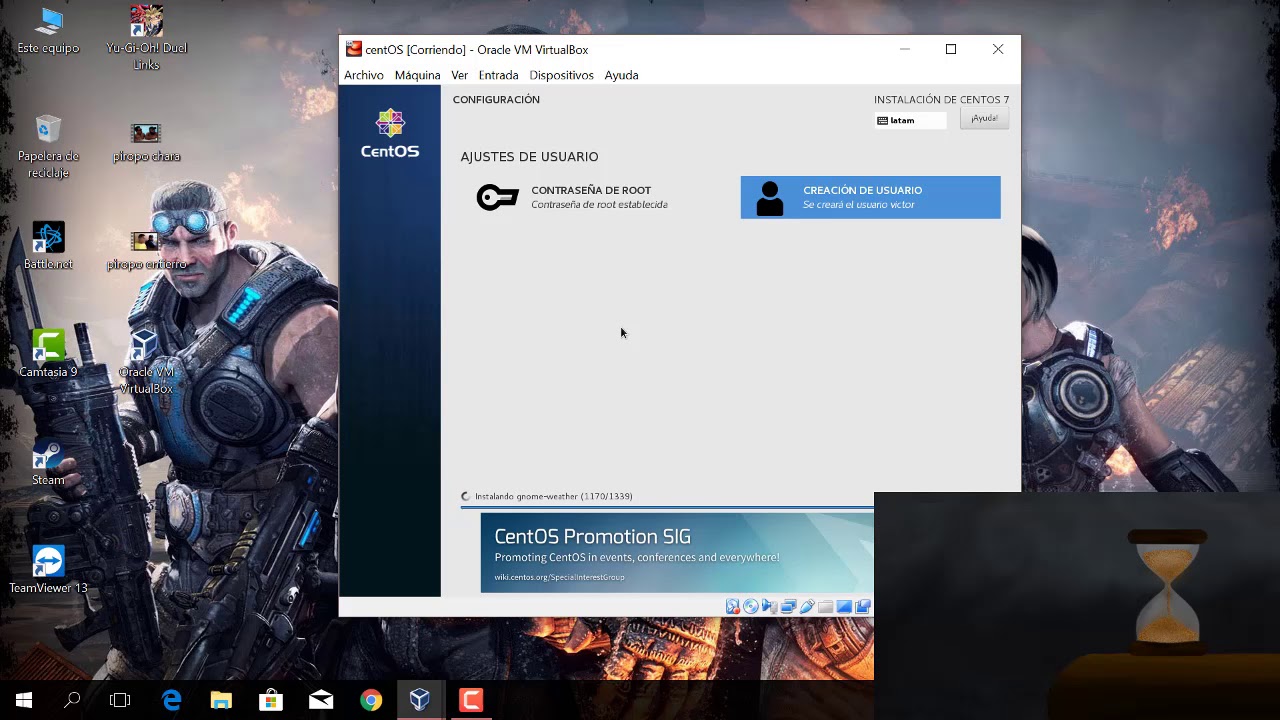Click the VirtualBox window title bar icon

[353, 49]
